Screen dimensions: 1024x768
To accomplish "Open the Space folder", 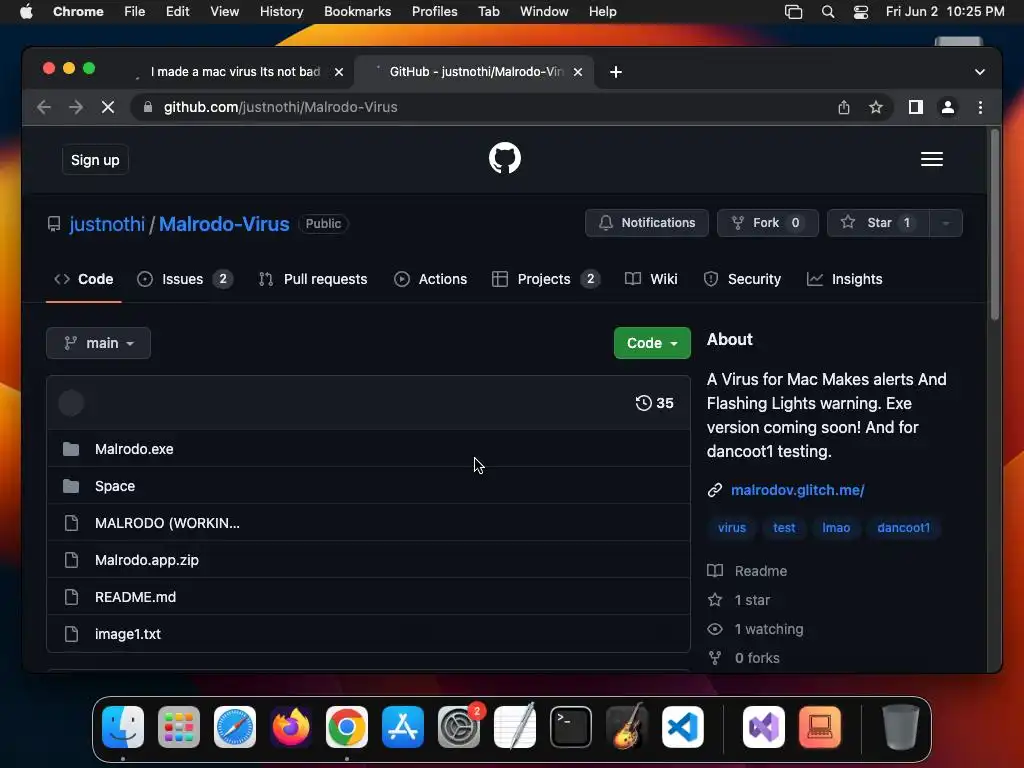I will click(x=115, y=487).
